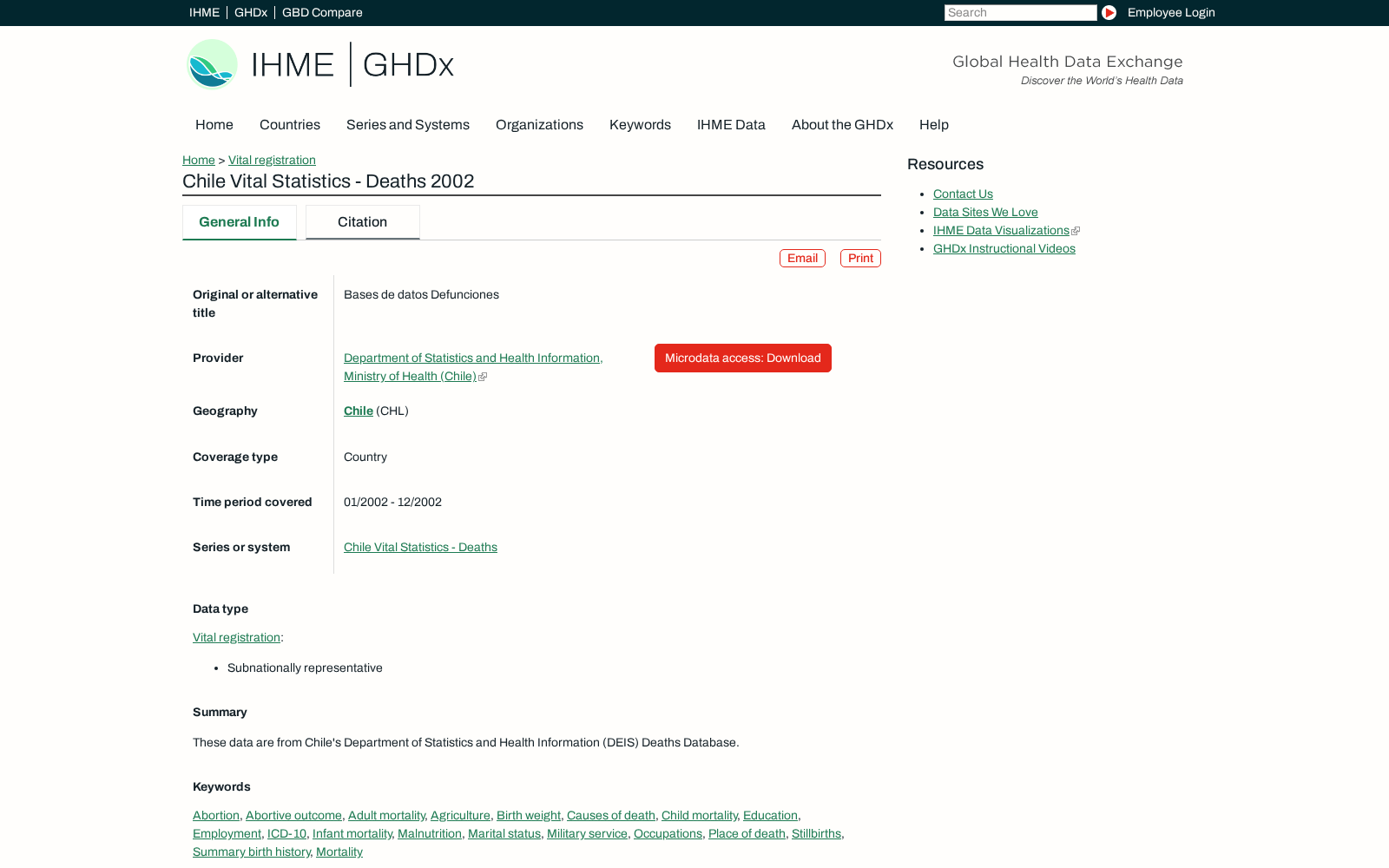Image resolution: width=1389 pixels, height=868 pixels.
Task: Open IHME link in top bar
Action: coord(204,12)
